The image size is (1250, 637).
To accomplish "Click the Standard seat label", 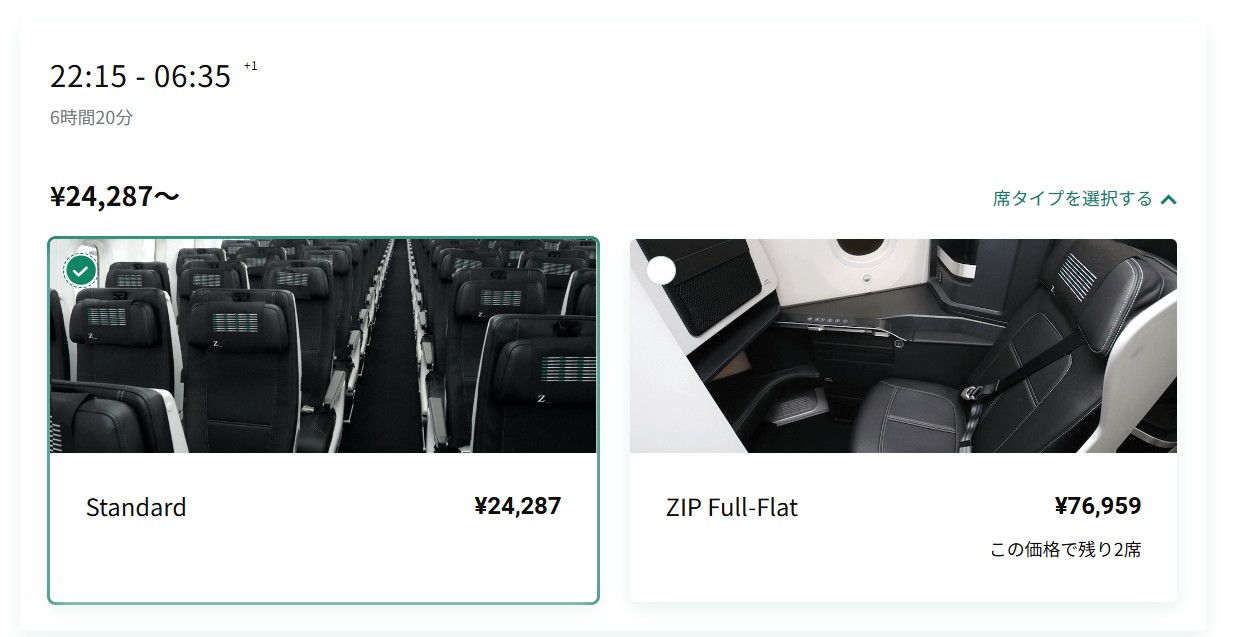I will click(136, 507).
